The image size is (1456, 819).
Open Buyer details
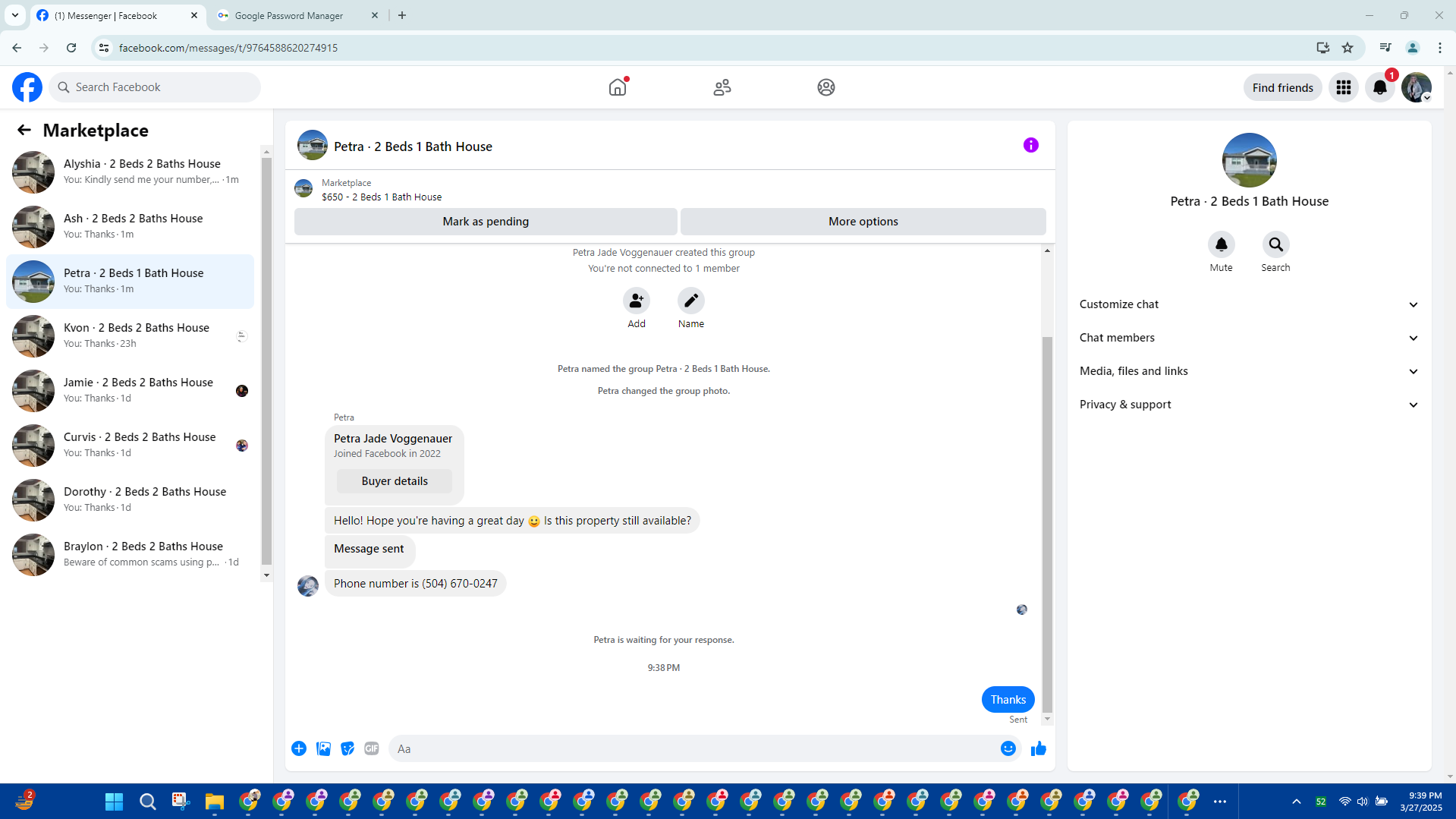click(x=395, y=481)
